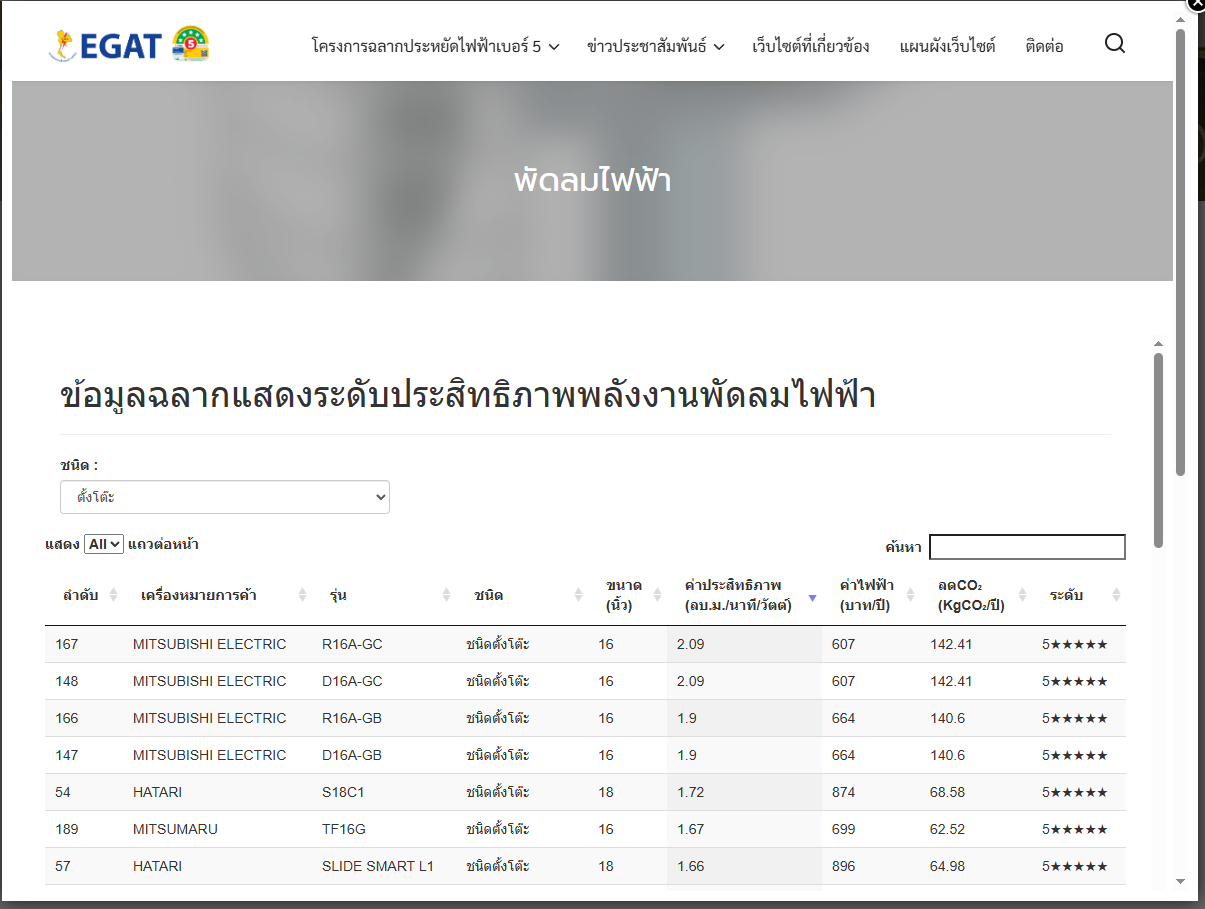Close the popup with the X button

[x=1195, y=5]
